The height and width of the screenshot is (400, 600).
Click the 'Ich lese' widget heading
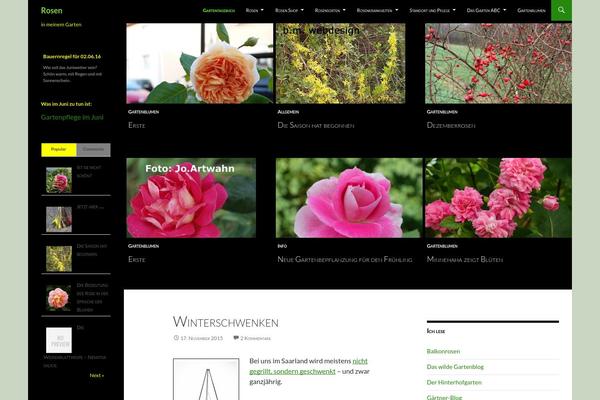click(436, 331)
